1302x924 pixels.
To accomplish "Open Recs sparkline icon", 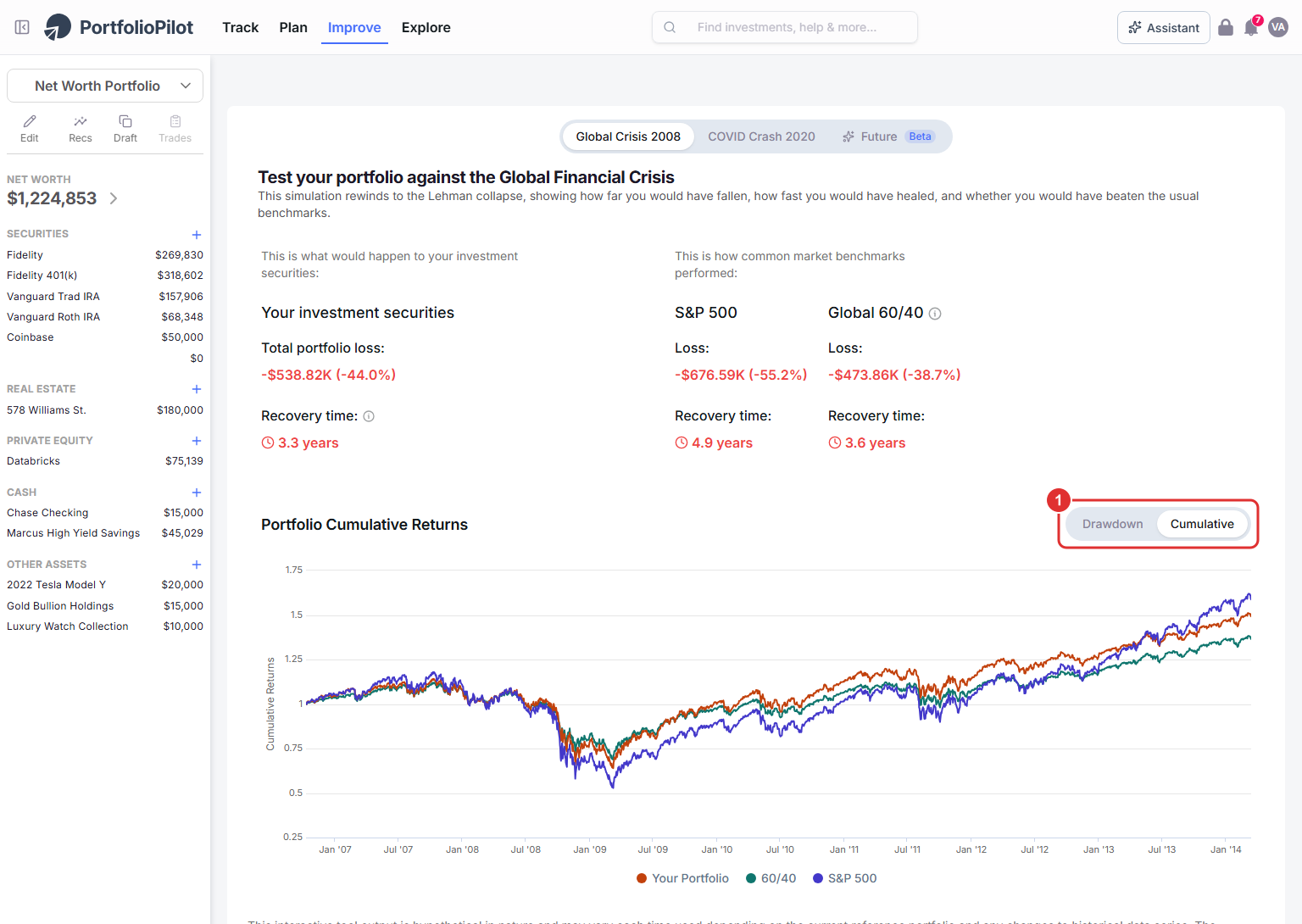I will click(81, 121).
